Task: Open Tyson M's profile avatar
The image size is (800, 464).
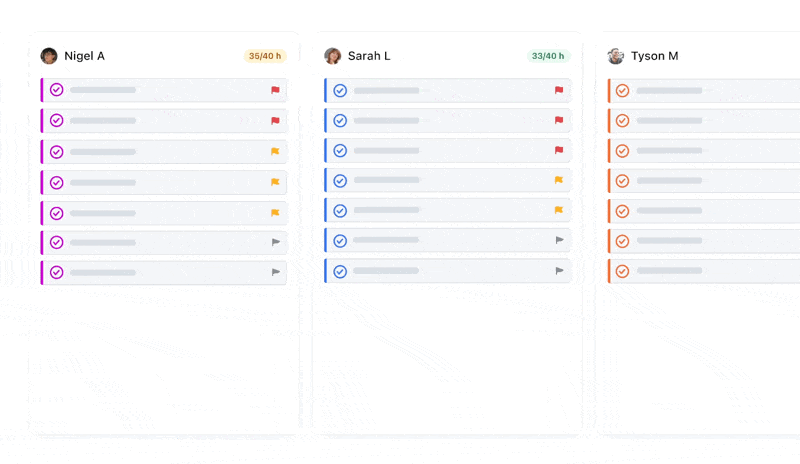Action: (616, 56)
